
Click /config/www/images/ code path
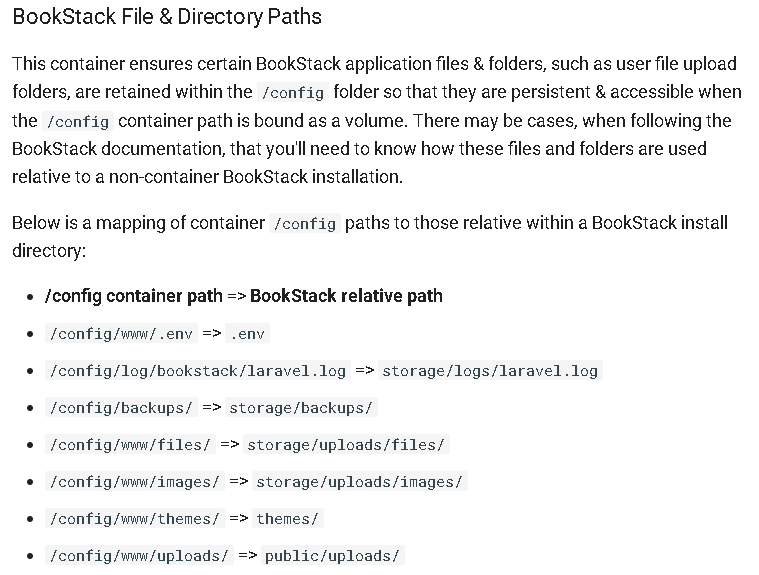coord(135,482)
